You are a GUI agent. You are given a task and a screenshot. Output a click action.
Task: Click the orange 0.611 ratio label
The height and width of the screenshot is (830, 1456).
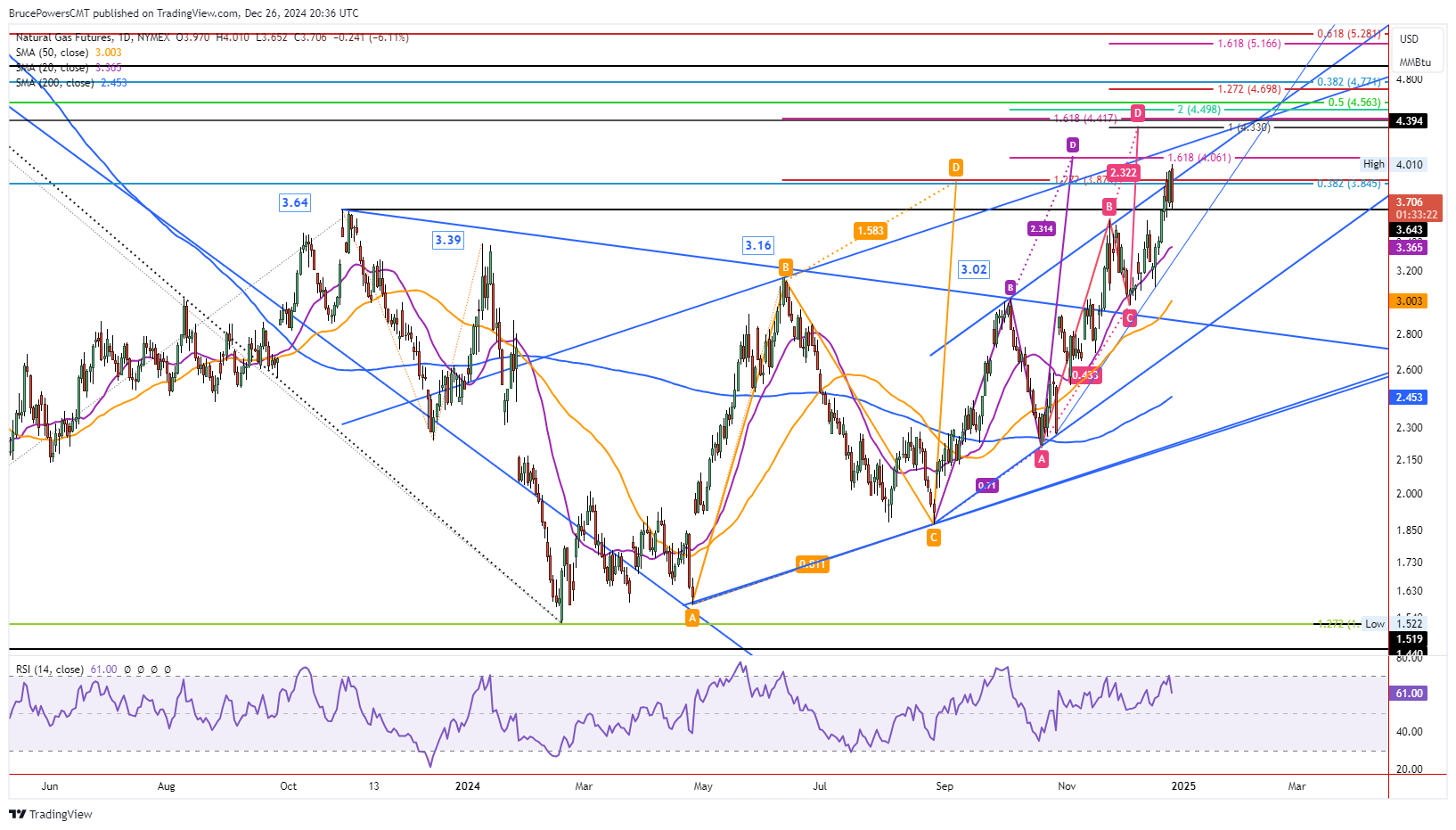812,564
